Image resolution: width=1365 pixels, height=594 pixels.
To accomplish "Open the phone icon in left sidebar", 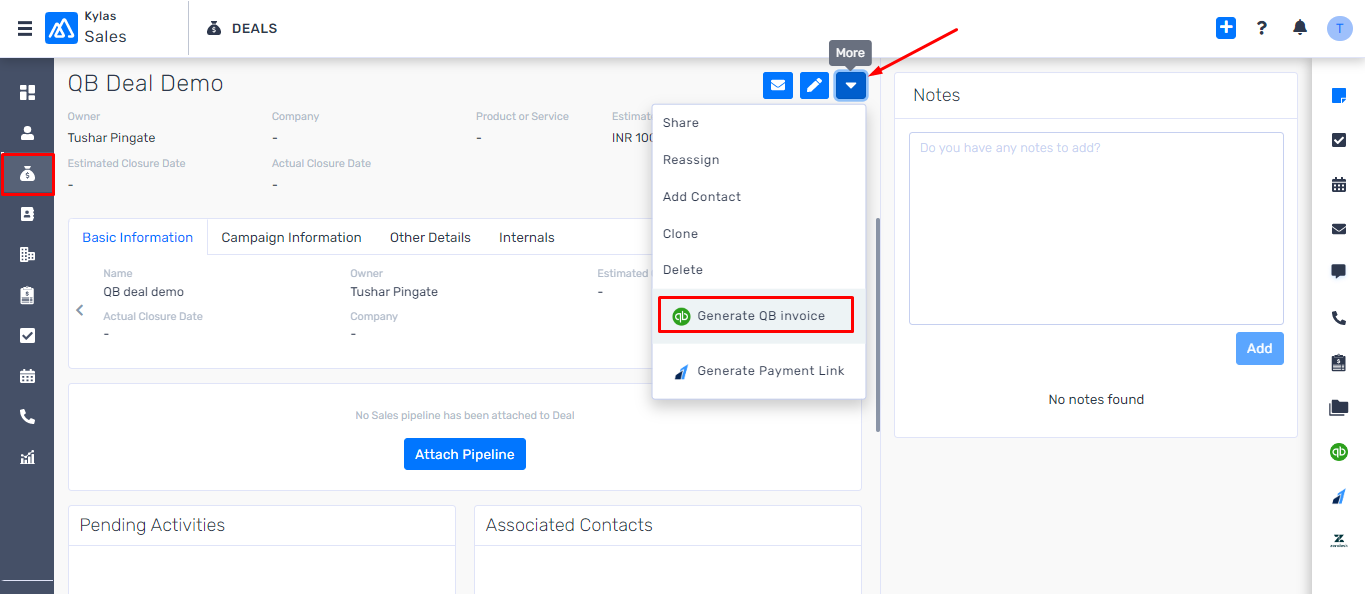I will [x=27, y=416].
